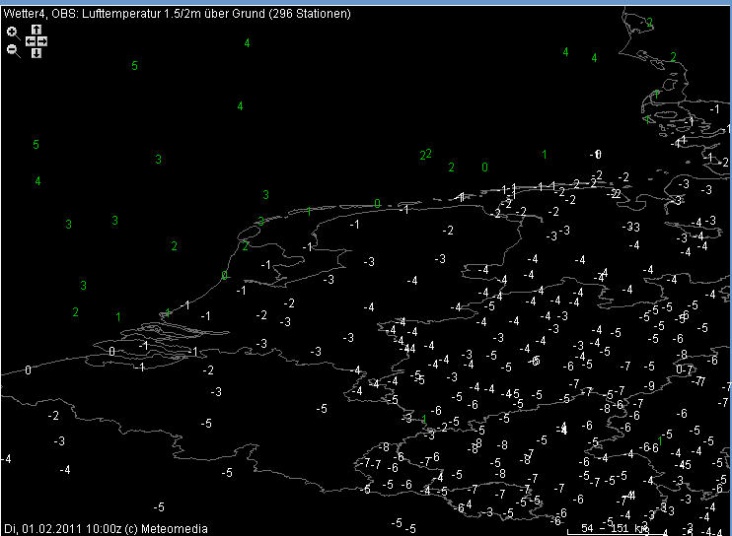Click the zoom out magnifier icon
732x536 pixels.
pos(12,48)
